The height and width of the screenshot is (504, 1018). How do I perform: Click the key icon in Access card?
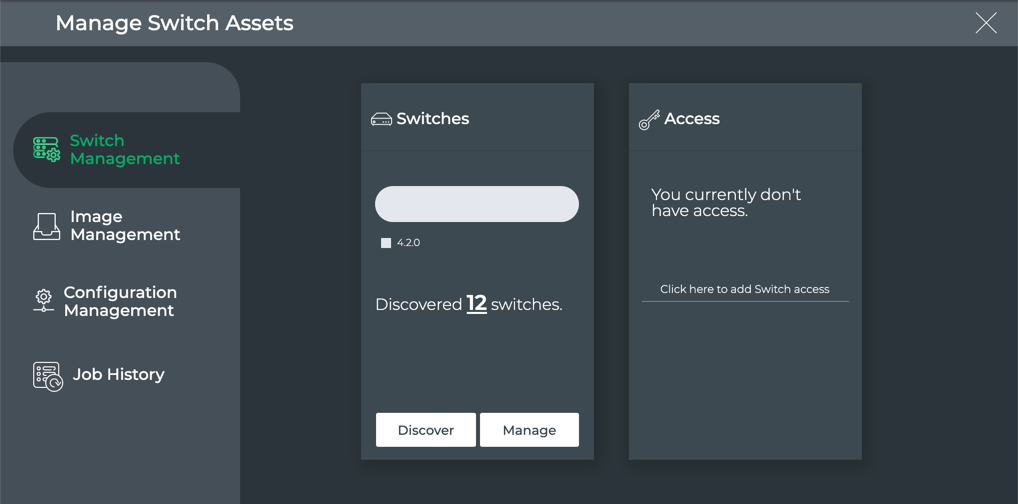click(649, 120)
